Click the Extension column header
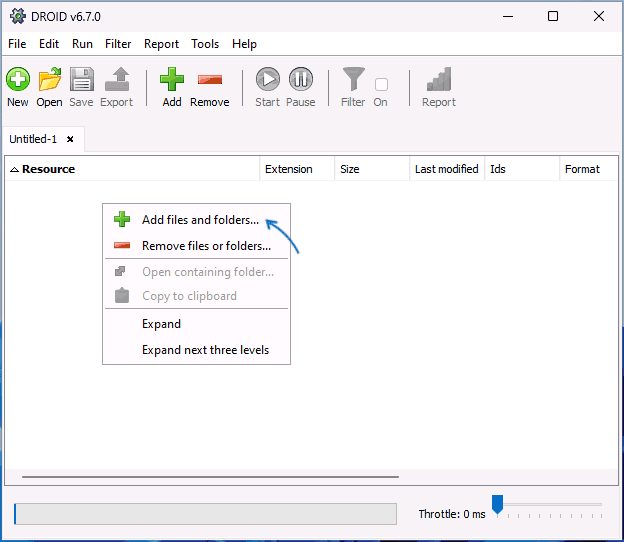624x542 pixels. click(297, 169)
